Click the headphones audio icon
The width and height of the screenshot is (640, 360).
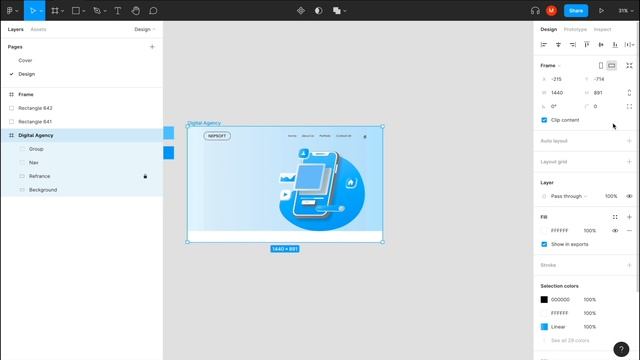click(x=535, y=11)
